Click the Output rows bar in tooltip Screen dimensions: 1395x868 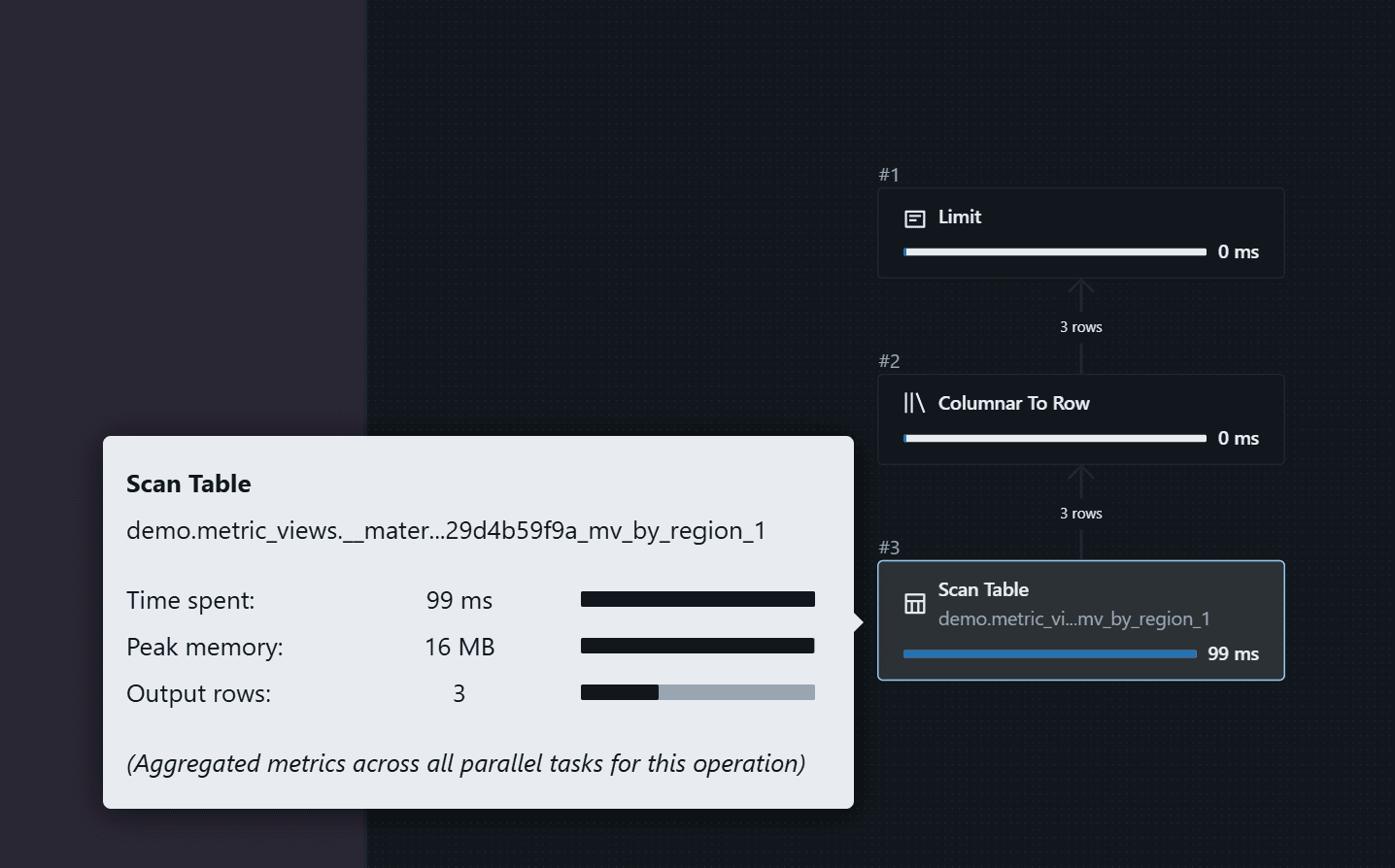tap(697, 693)
